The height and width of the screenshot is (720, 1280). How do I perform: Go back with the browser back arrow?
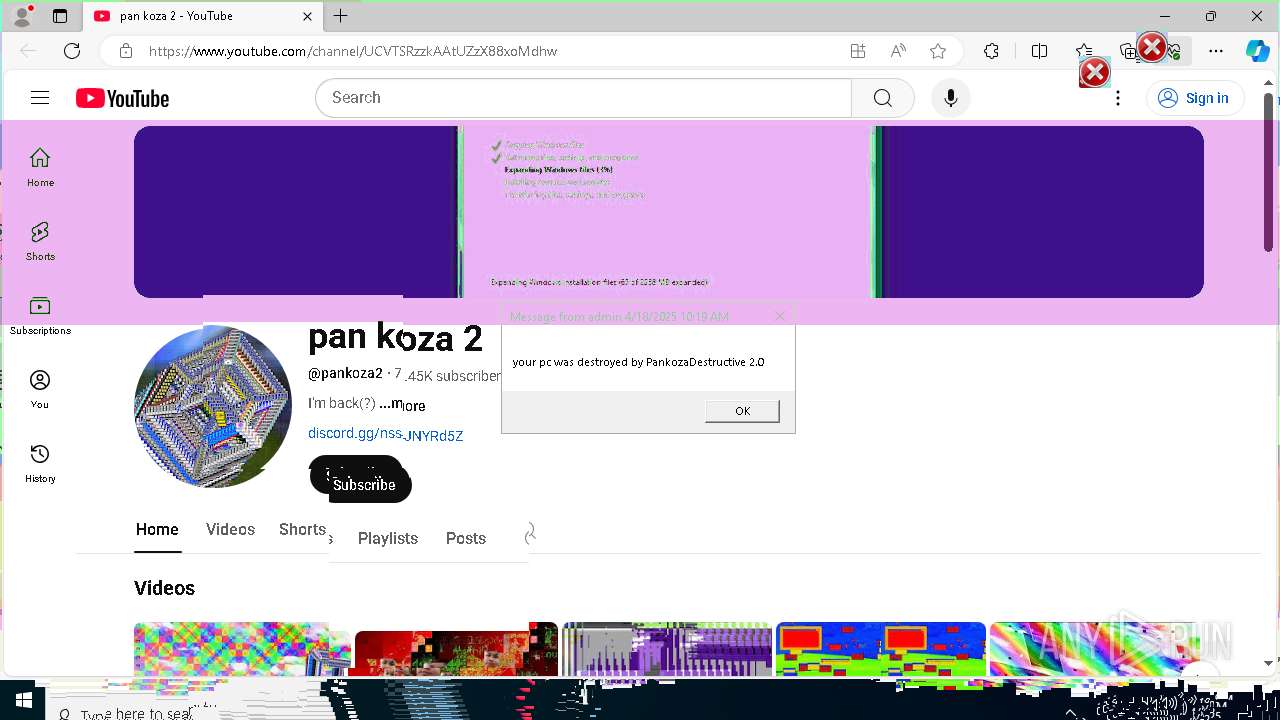coord(28,51)
